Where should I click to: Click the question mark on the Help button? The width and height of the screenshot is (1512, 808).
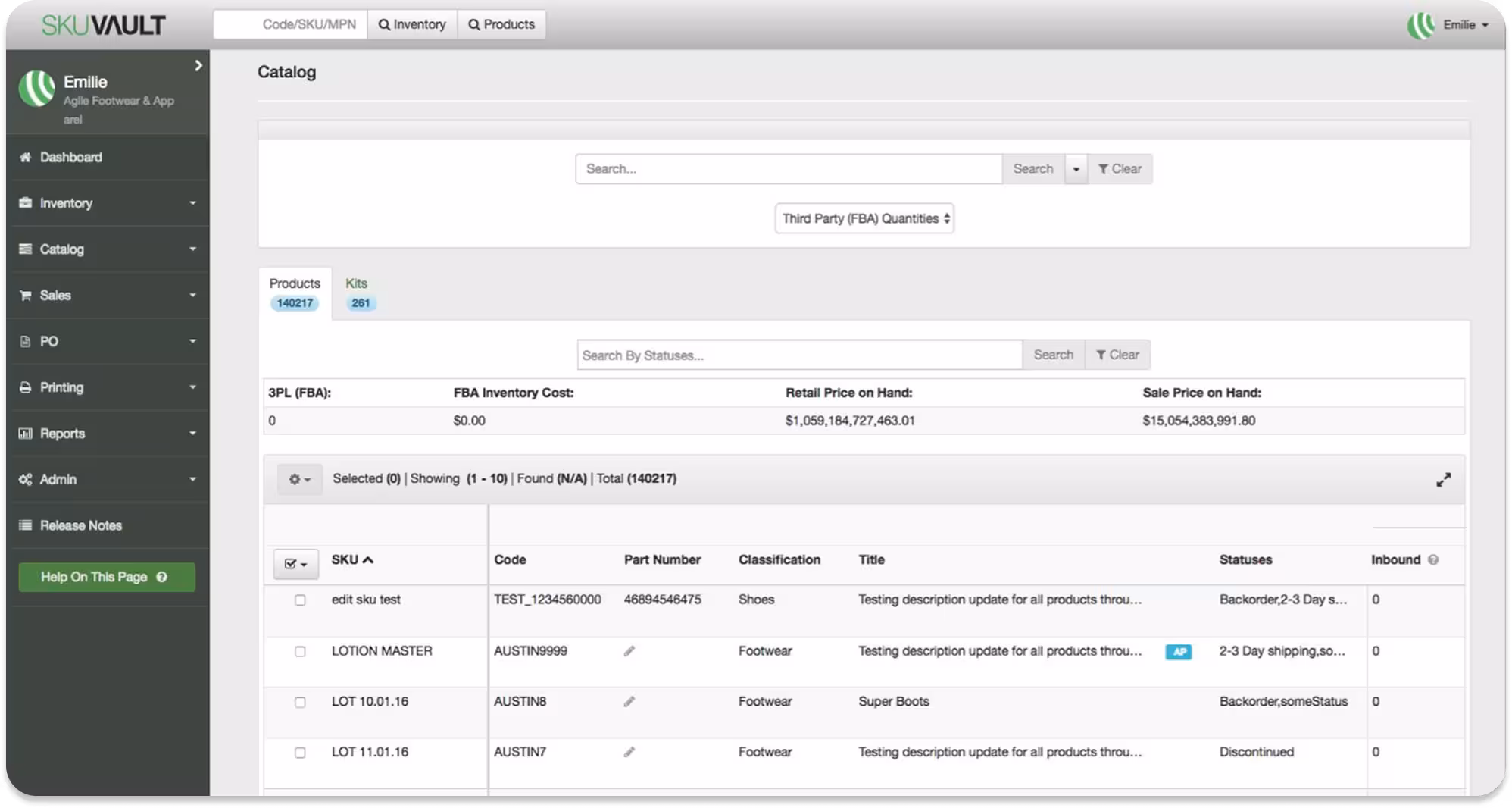[161, 577]
